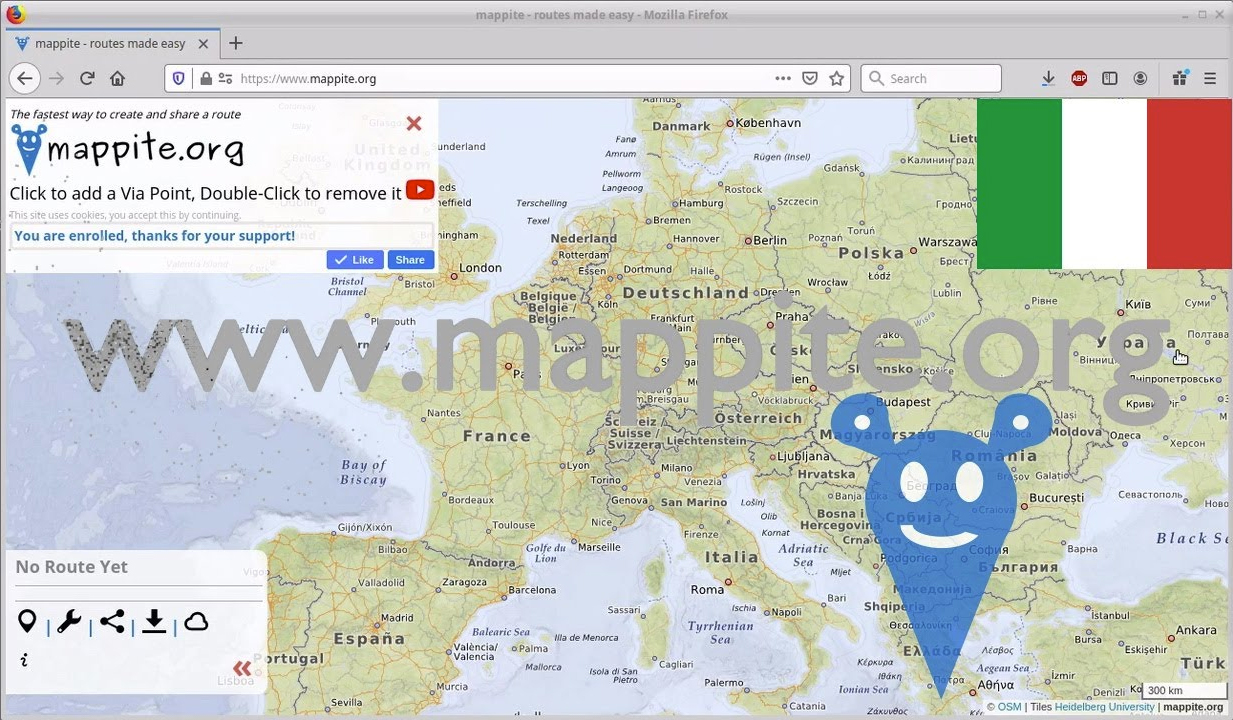
Task: Reload the page
Action: pos(87,78)
